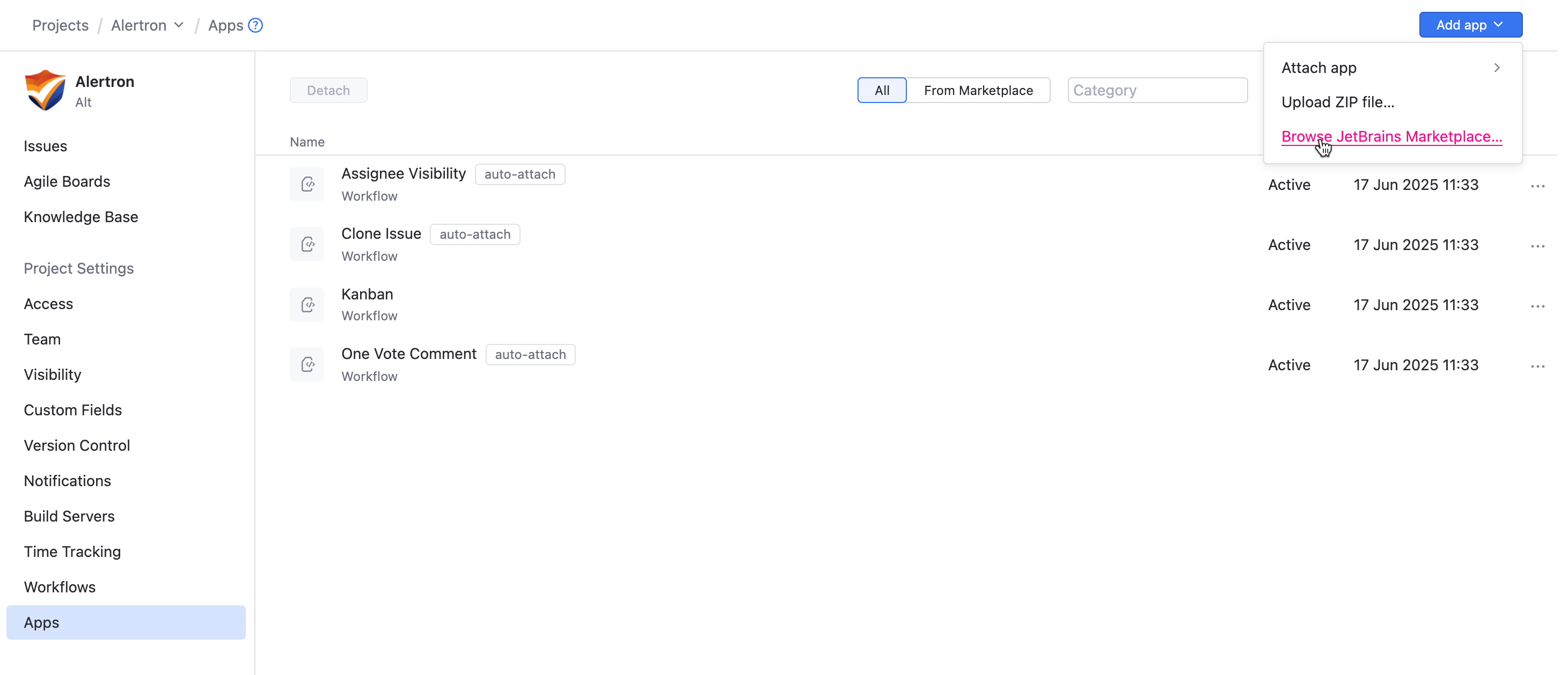Viewport: 1568px width, 675px height.
Task: Select the All apps filter
Action: [881, 90]
